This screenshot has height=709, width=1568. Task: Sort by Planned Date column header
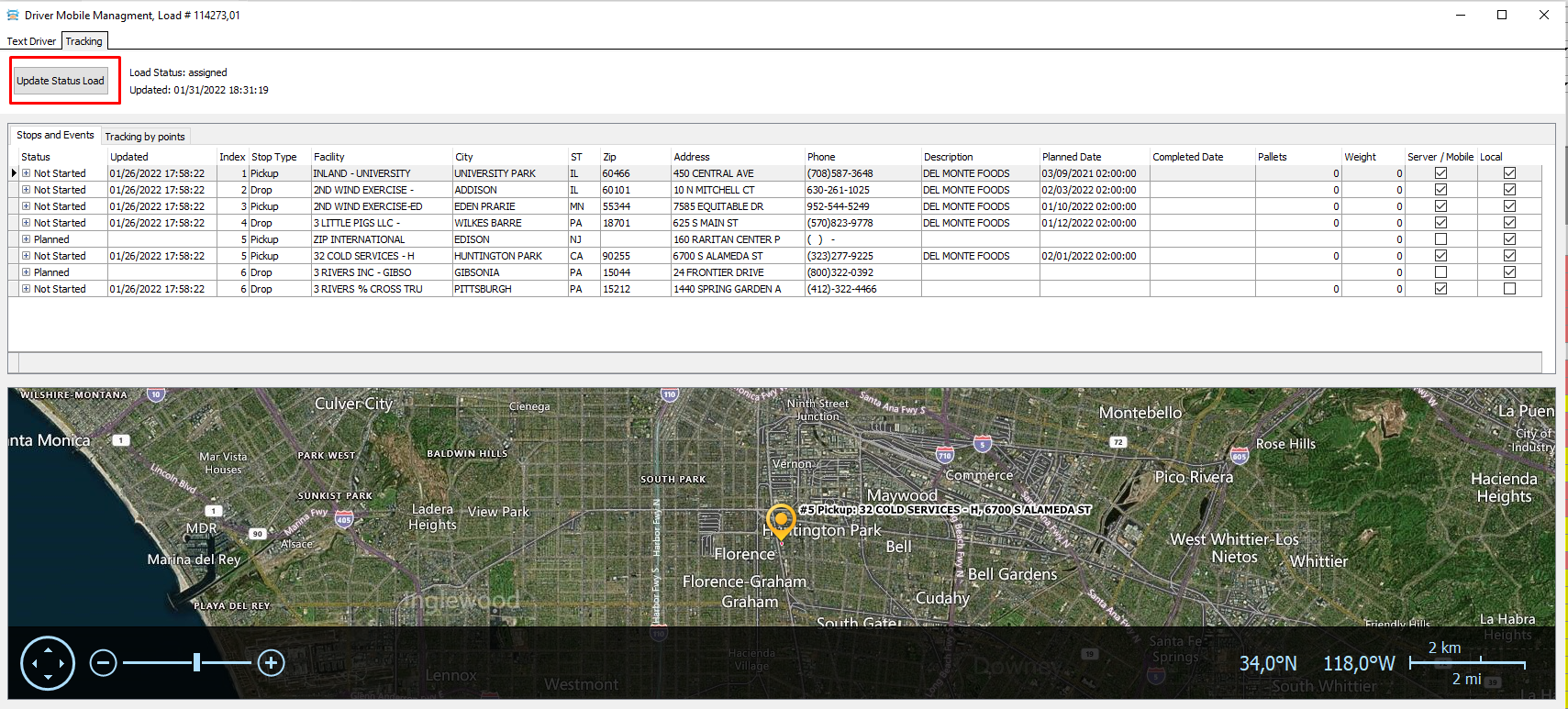1072,157
